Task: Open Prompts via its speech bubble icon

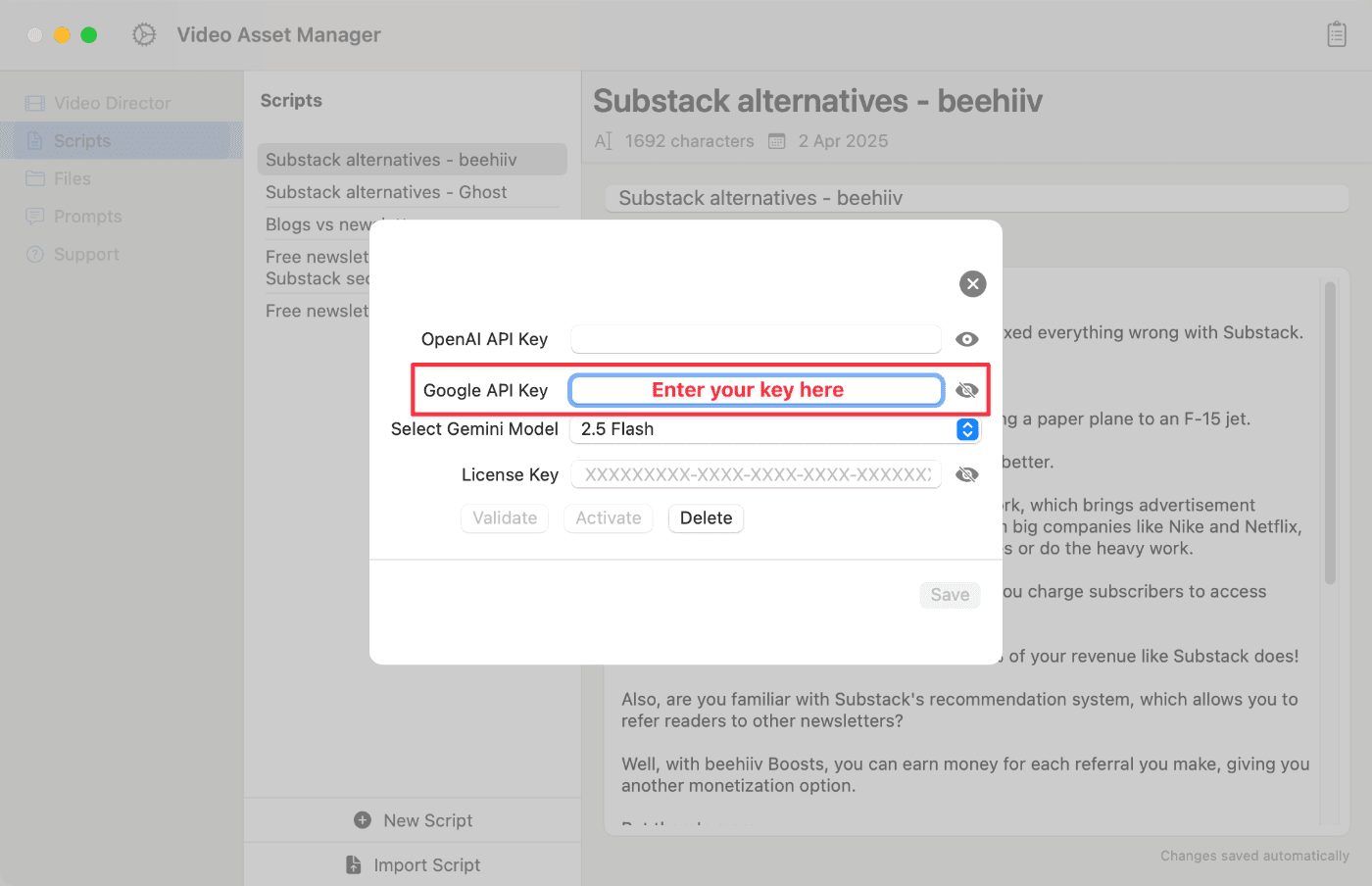Action: pyautogui.click(x=35, y=216)
